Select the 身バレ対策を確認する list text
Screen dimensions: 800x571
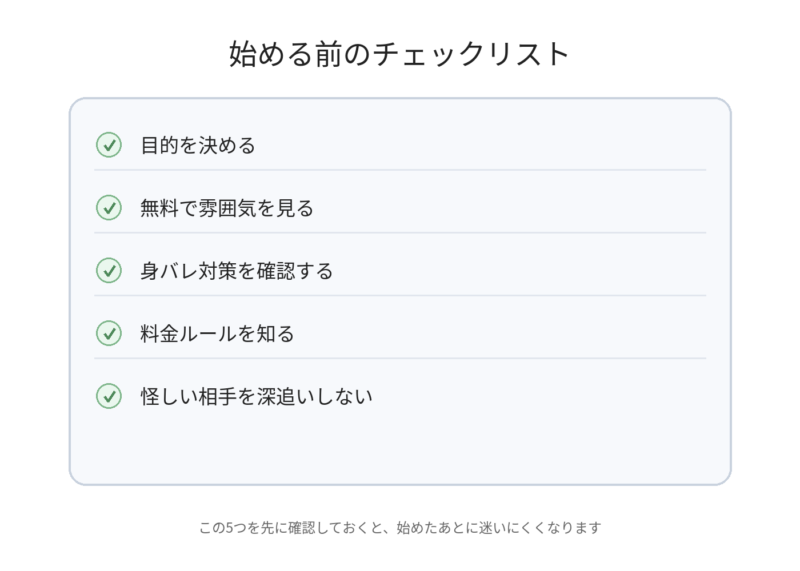[x=236, y=270]
